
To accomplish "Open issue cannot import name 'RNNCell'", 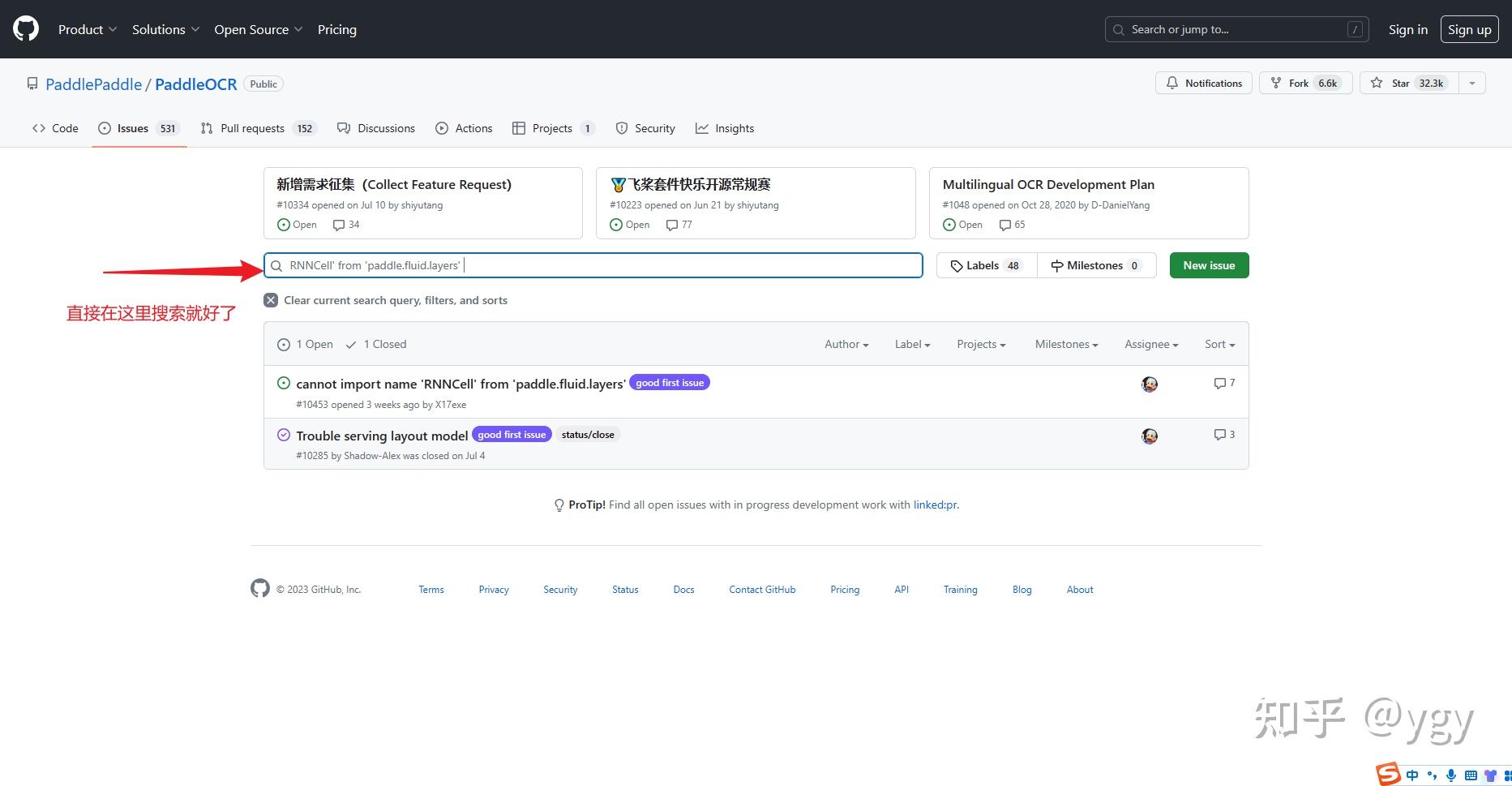I will [460, 384].
